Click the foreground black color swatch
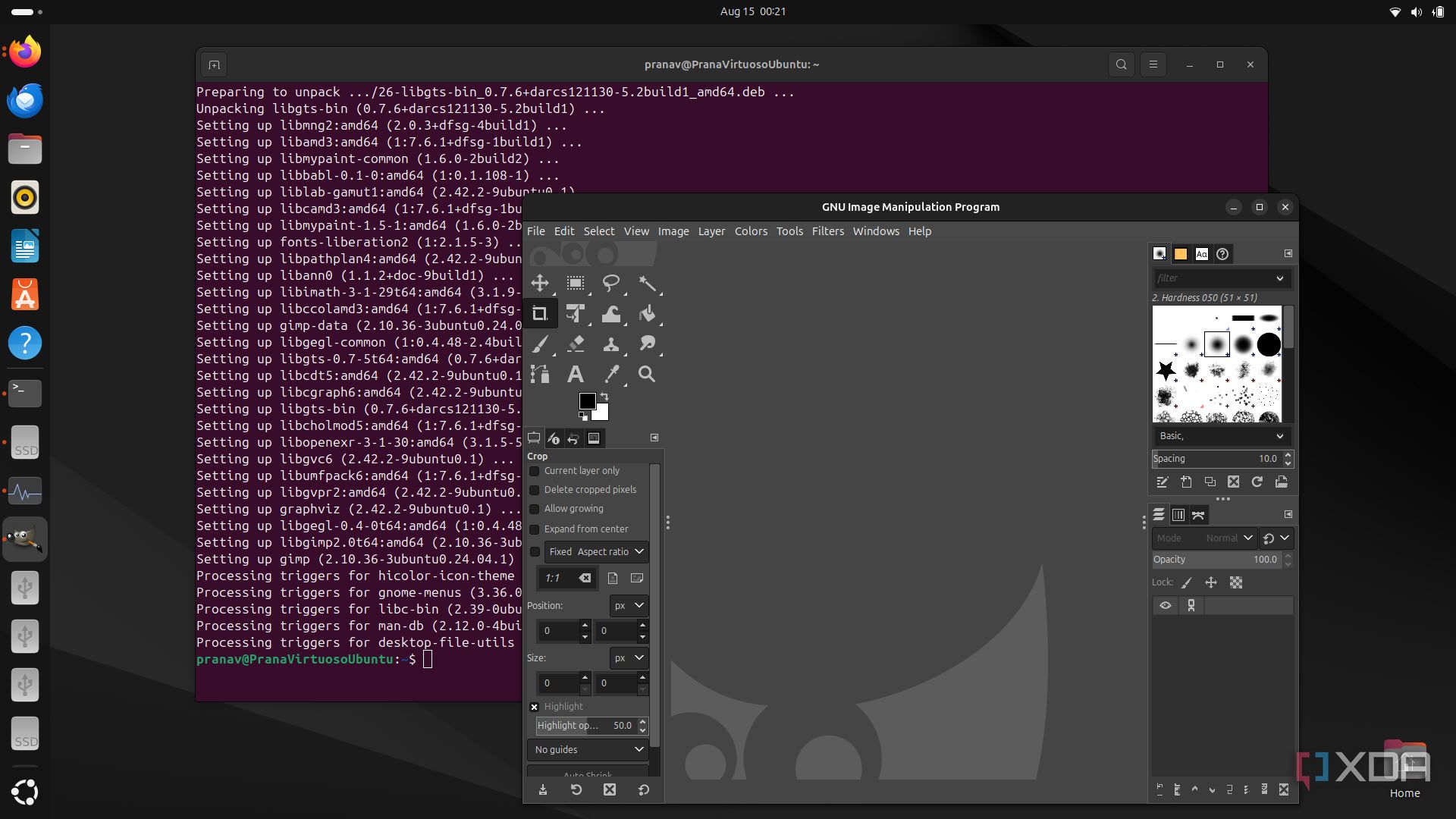Image resolution: width=1456 pixels, height=819 pixels. pyautogui.click(x=587, y=401)
